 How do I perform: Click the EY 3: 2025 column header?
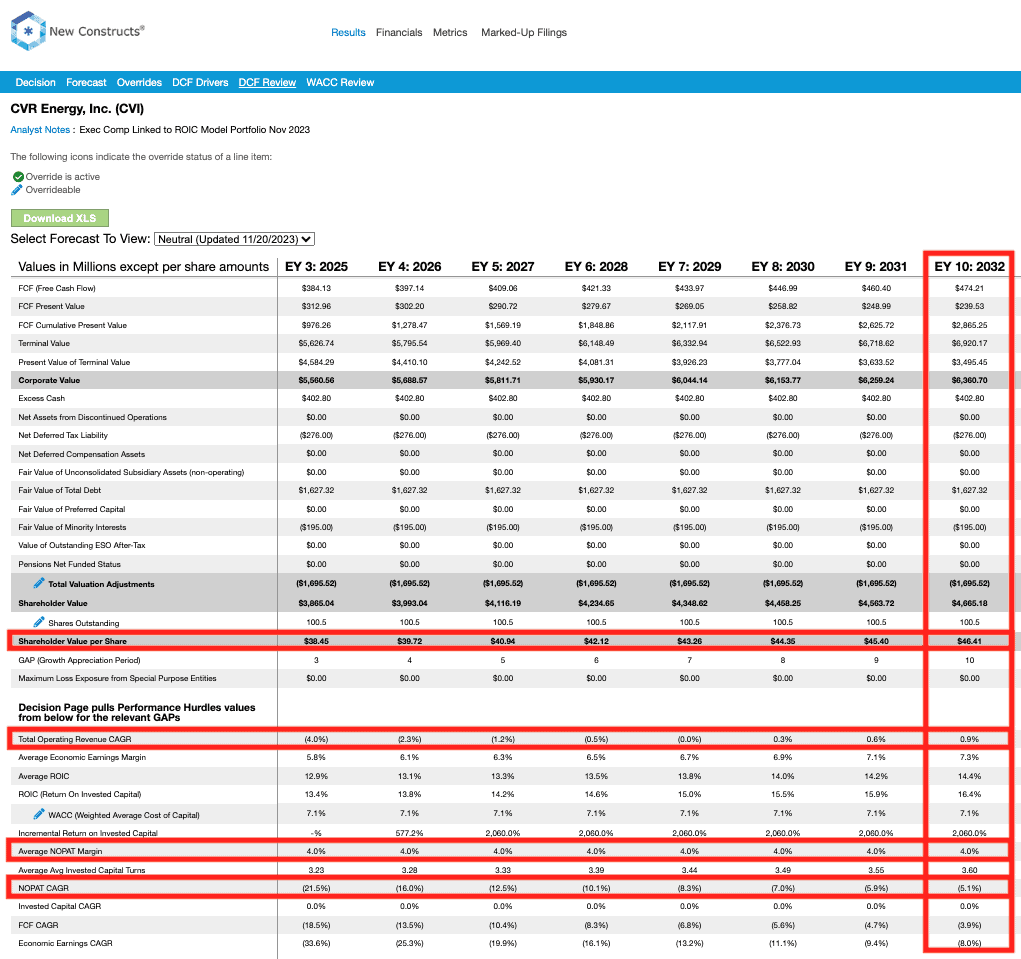click(x=316, y=266)
